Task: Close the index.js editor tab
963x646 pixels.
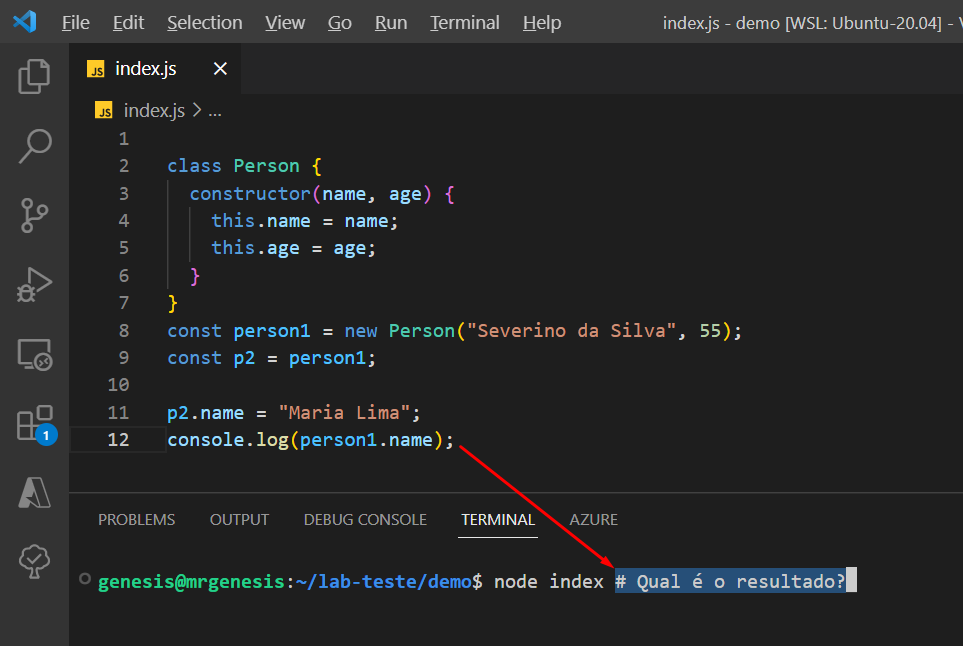Action: tap(220, 69)
